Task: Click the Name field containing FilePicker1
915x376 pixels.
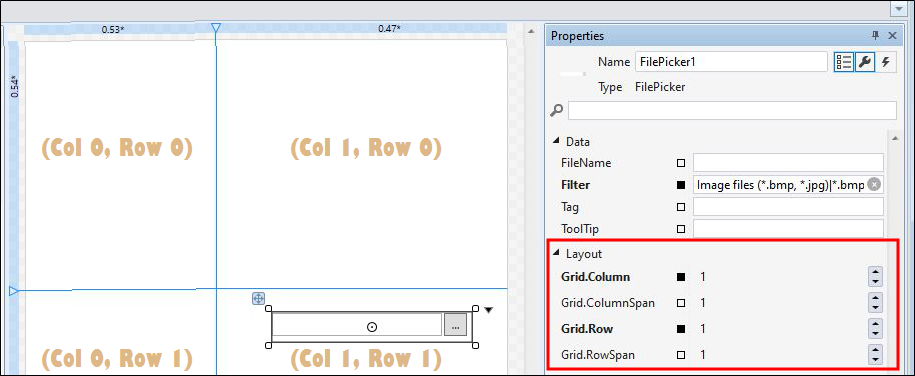Action: click(731, 61)
